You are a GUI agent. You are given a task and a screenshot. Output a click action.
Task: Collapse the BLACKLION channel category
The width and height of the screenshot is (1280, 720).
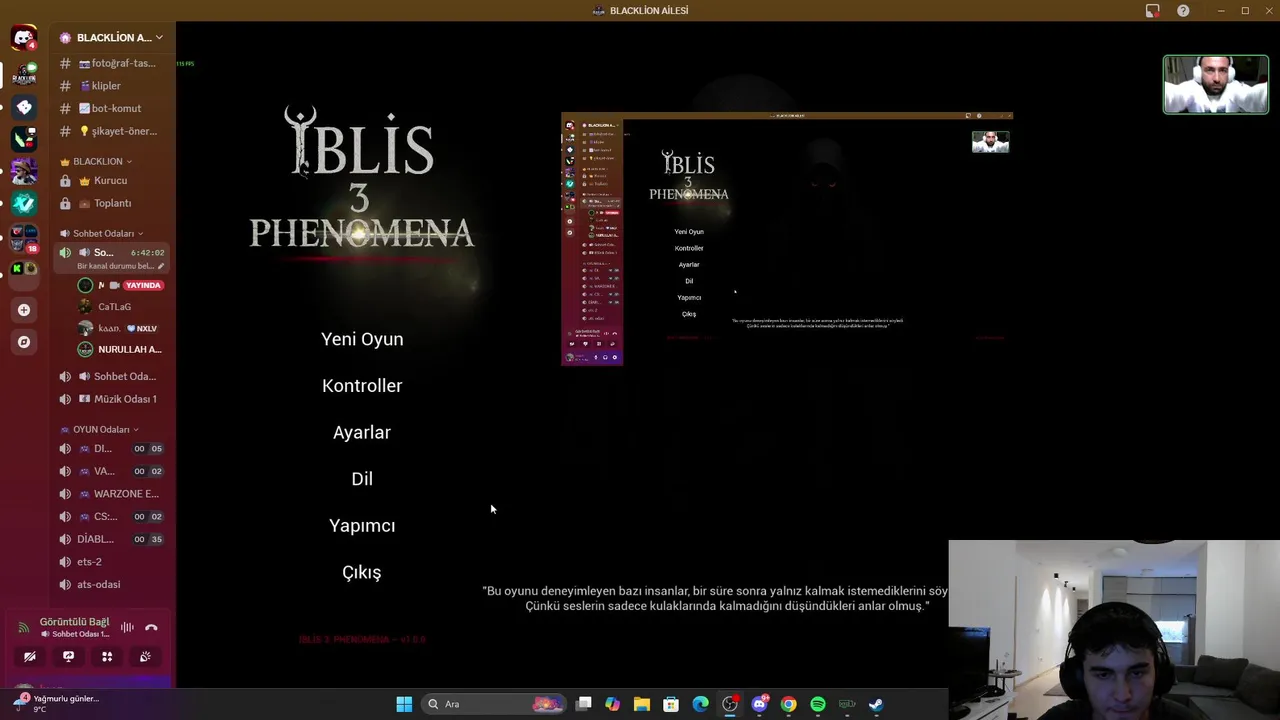[x=97, y=161]
